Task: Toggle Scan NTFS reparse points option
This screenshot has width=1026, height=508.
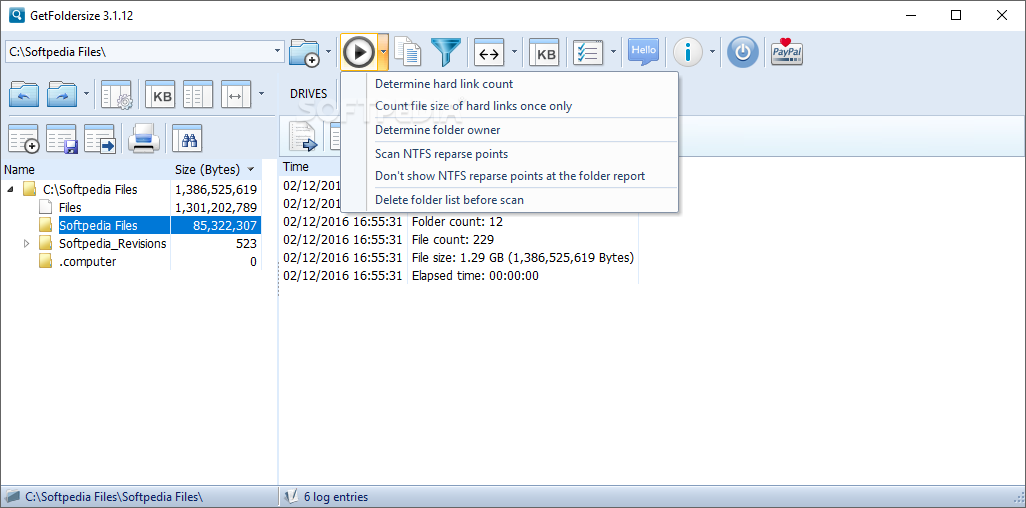Action: [509, 154]
